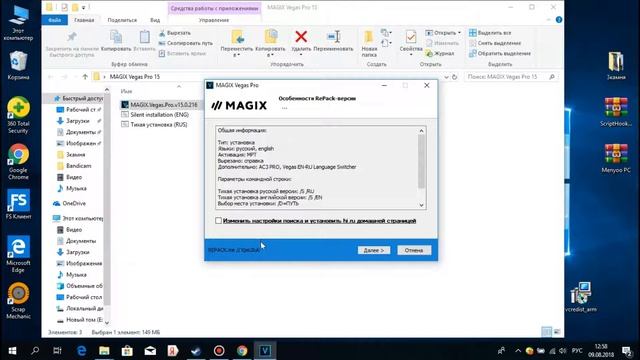The image size is (640, 360).
Task: Click navigation pane scrollbar in Explorer
Action: click(x=107, y=206)
